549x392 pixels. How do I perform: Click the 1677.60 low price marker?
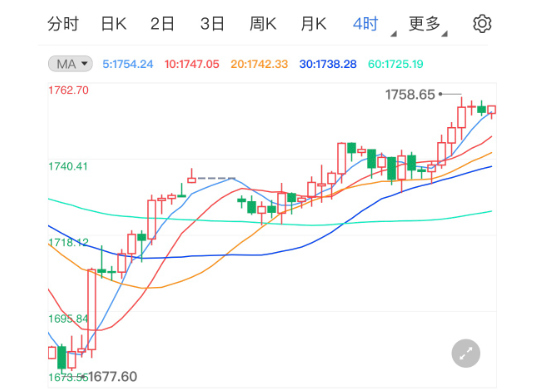tap(112, 377)
